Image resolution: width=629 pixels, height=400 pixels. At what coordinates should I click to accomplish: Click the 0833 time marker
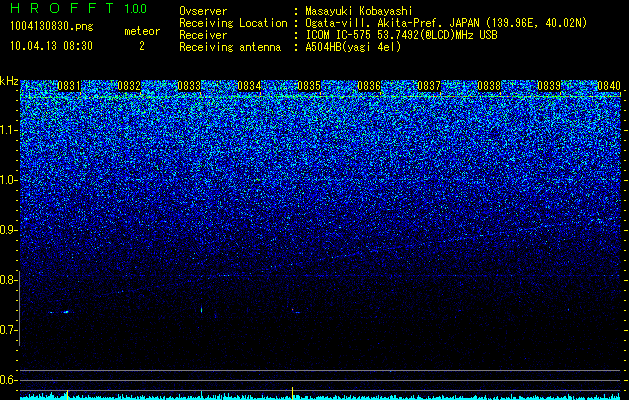[x=189, y=86]
